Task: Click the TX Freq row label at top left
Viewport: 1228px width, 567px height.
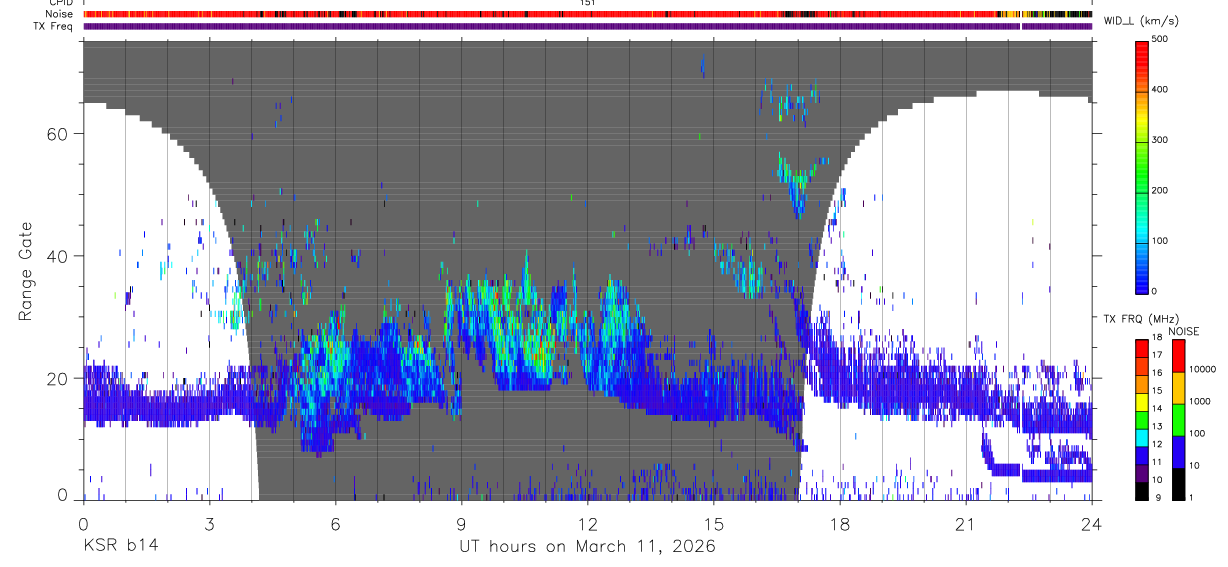Action: pos(54,25)
